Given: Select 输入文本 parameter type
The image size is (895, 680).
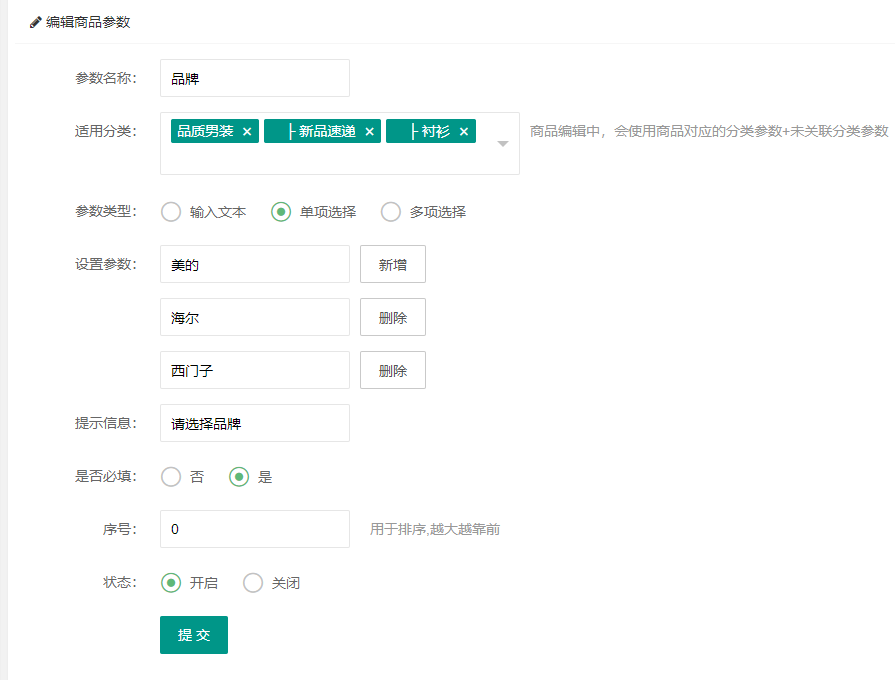Looking at the screenshot, I should pyautogui.click(x=171, y=212).
